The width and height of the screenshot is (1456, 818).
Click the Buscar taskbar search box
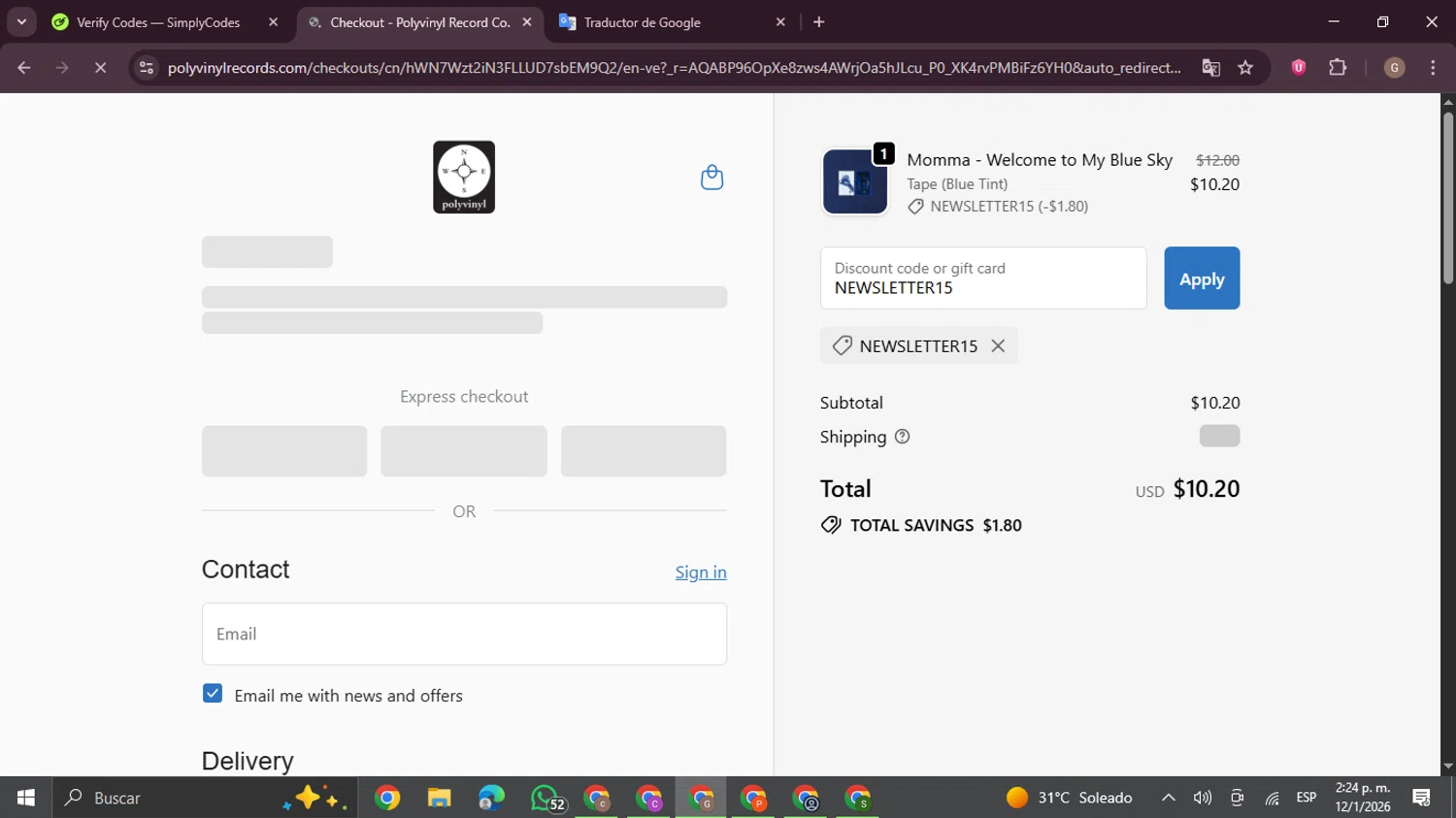[204, 798]
